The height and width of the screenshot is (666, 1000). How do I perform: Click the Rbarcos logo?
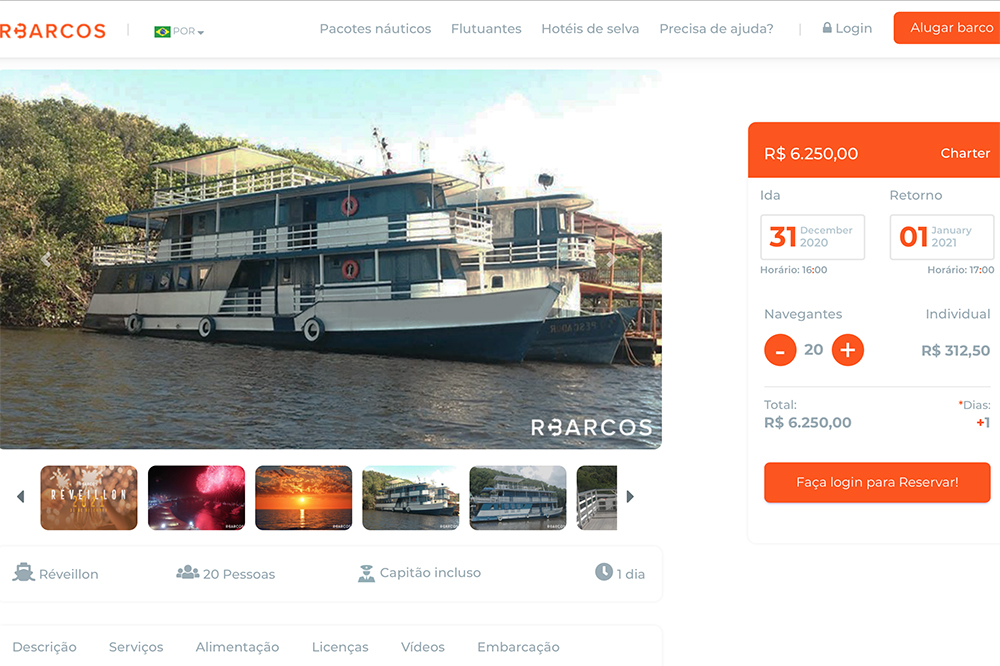point(53,31)
